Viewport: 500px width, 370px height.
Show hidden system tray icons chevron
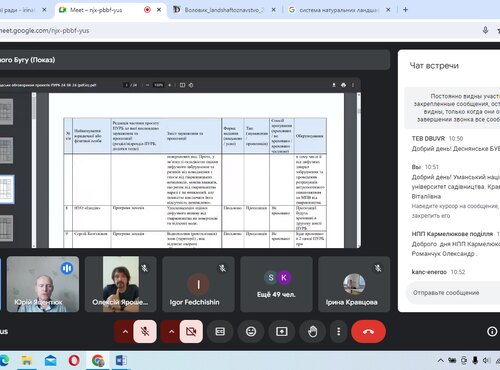click(441, 360)
